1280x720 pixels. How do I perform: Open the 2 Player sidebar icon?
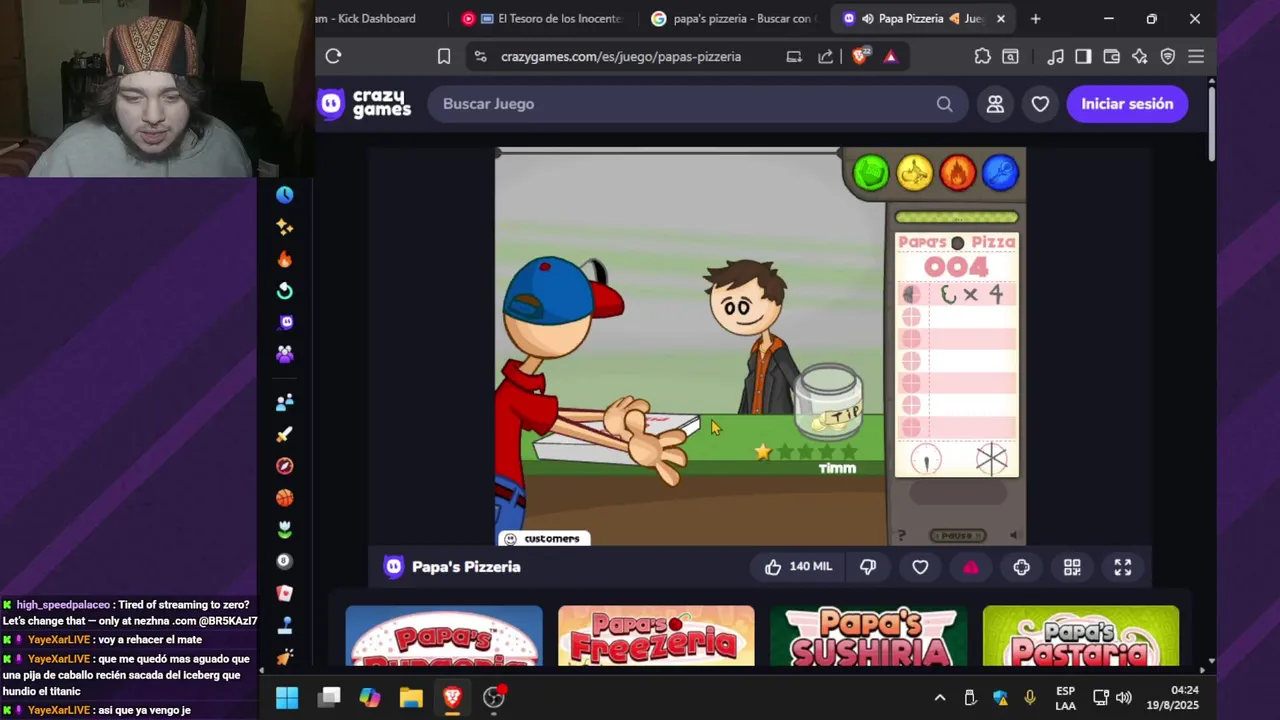(285, 402)
